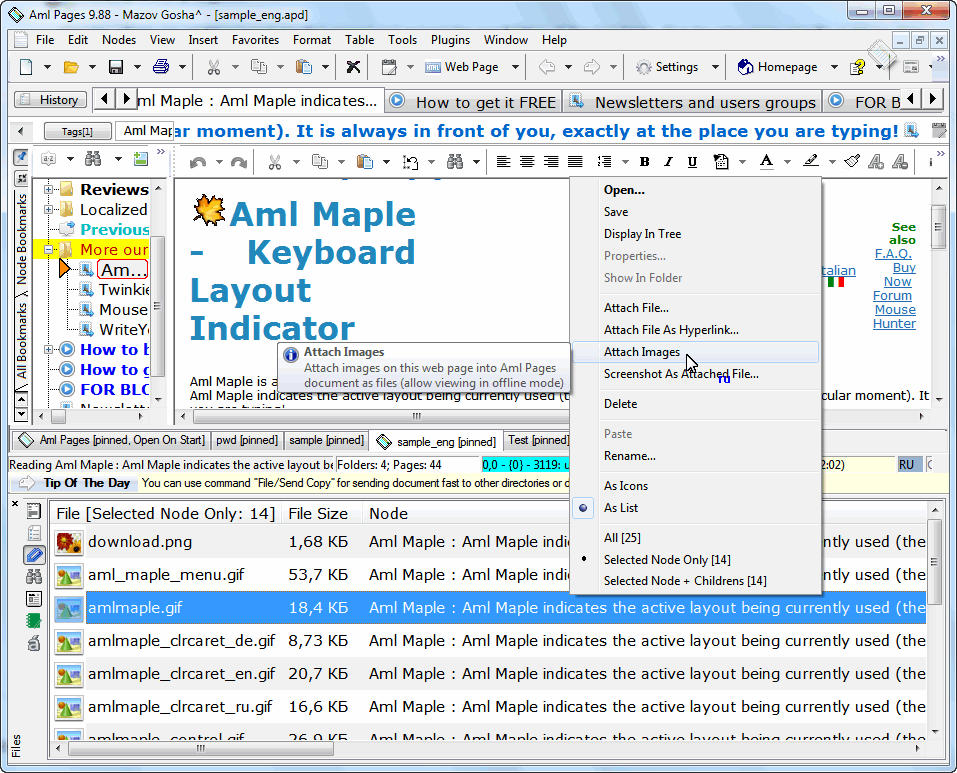957x773 pixels.
Task: Collapse the More our tree folder
Action: coord(48,250)
